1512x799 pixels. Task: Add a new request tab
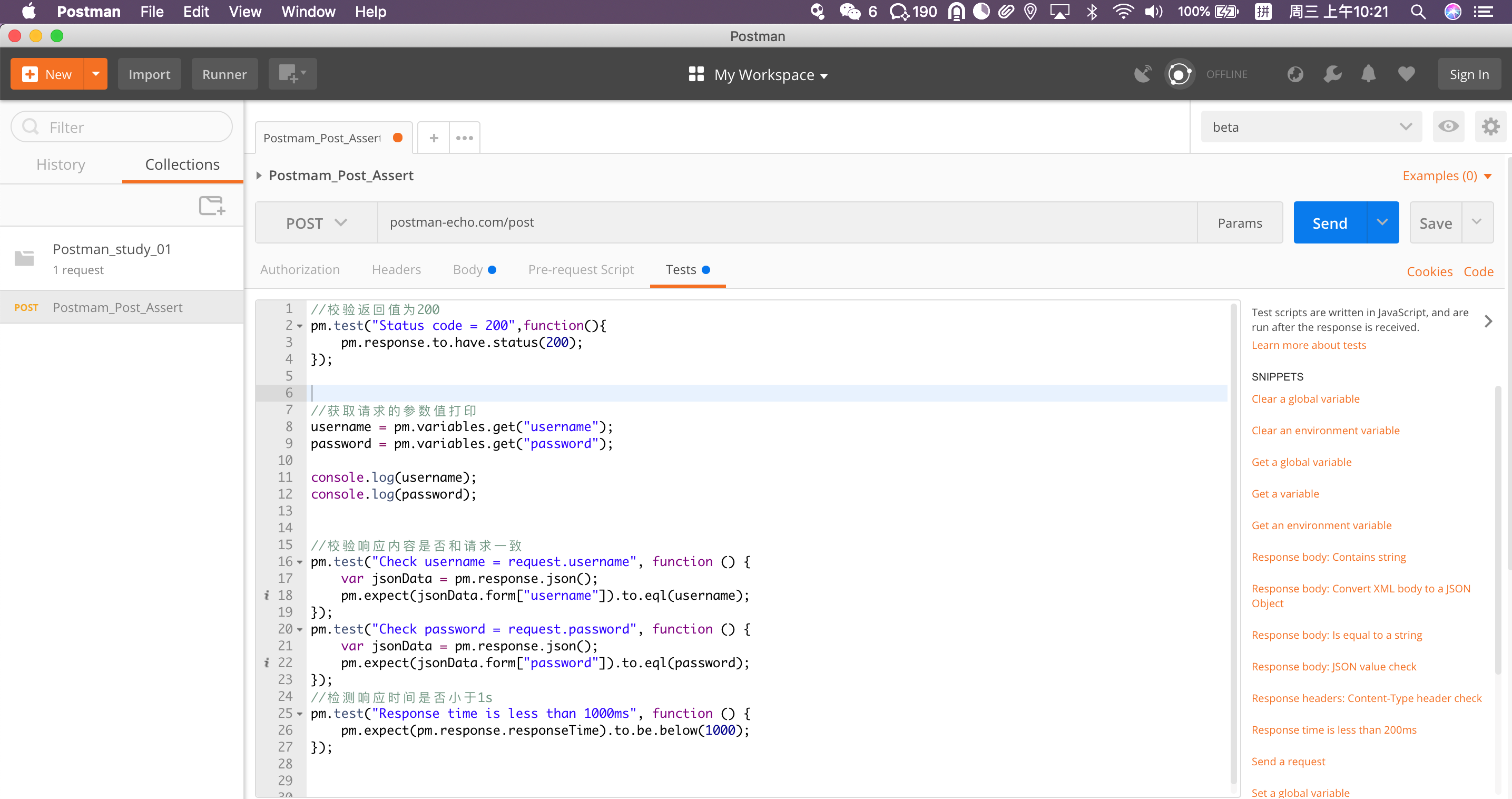tap(434, 138)
